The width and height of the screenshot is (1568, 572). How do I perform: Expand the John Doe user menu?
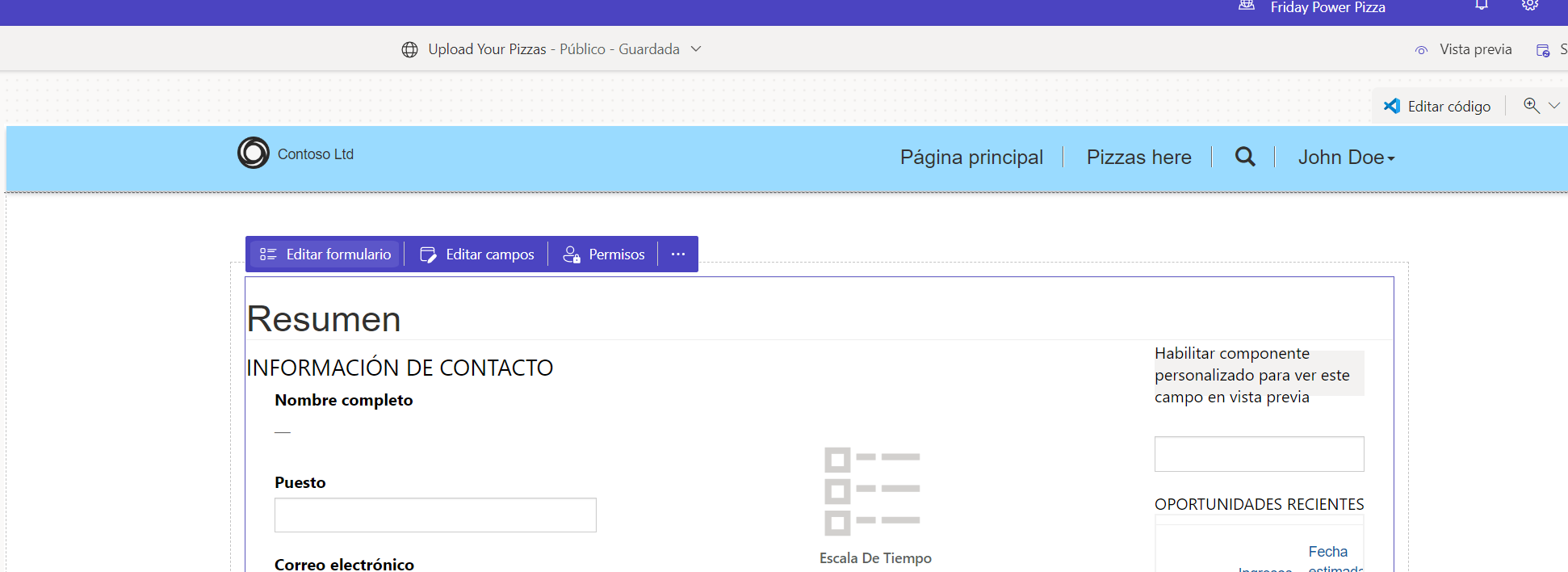(1346, 157)
